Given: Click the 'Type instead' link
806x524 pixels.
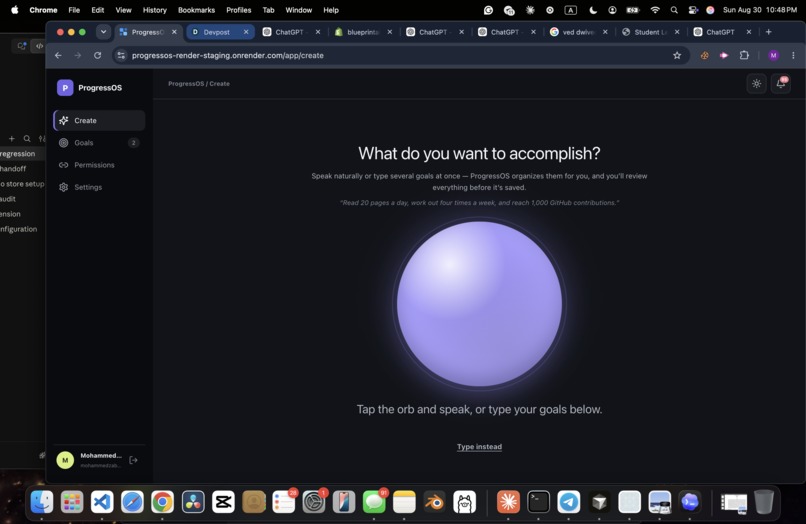Looking at the screenshot, I should 479,447.
